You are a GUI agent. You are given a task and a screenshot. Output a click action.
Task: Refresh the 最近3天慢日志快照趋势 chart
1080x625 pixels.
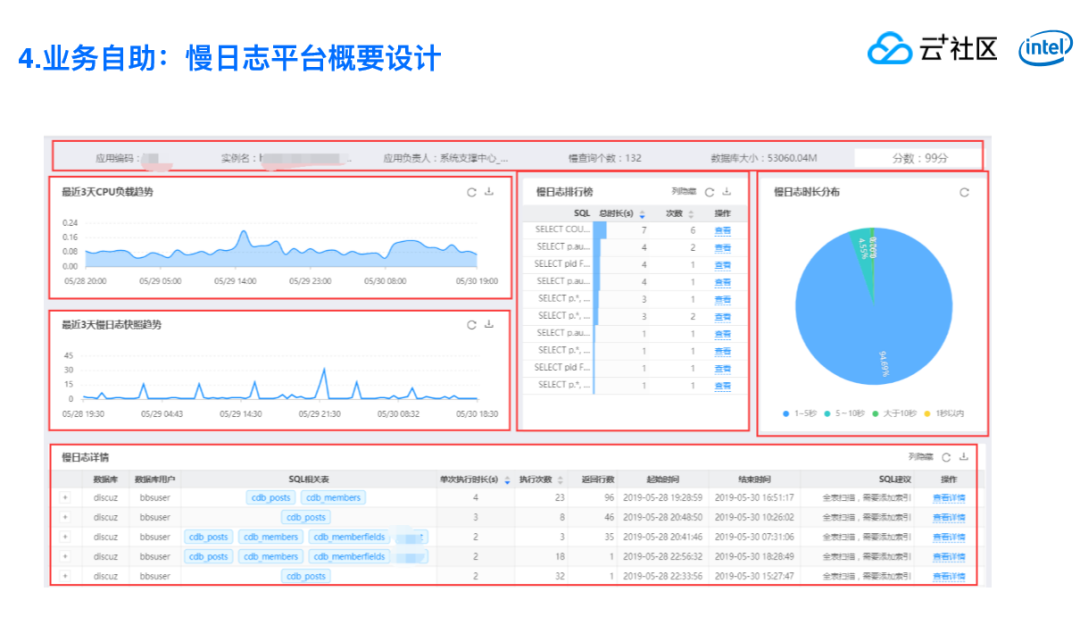[x=471, y=324]
